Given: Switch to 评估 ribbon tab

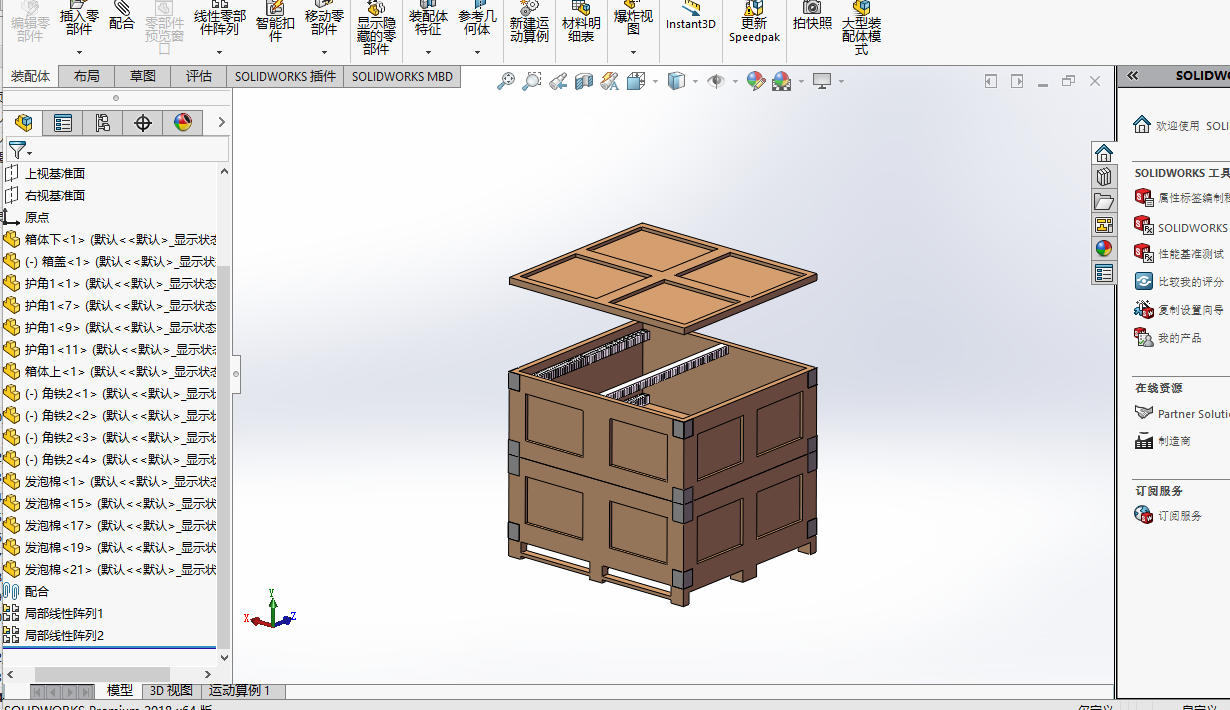Looking at the screenshot, I should pyautogui.click(x=199, y=76).
